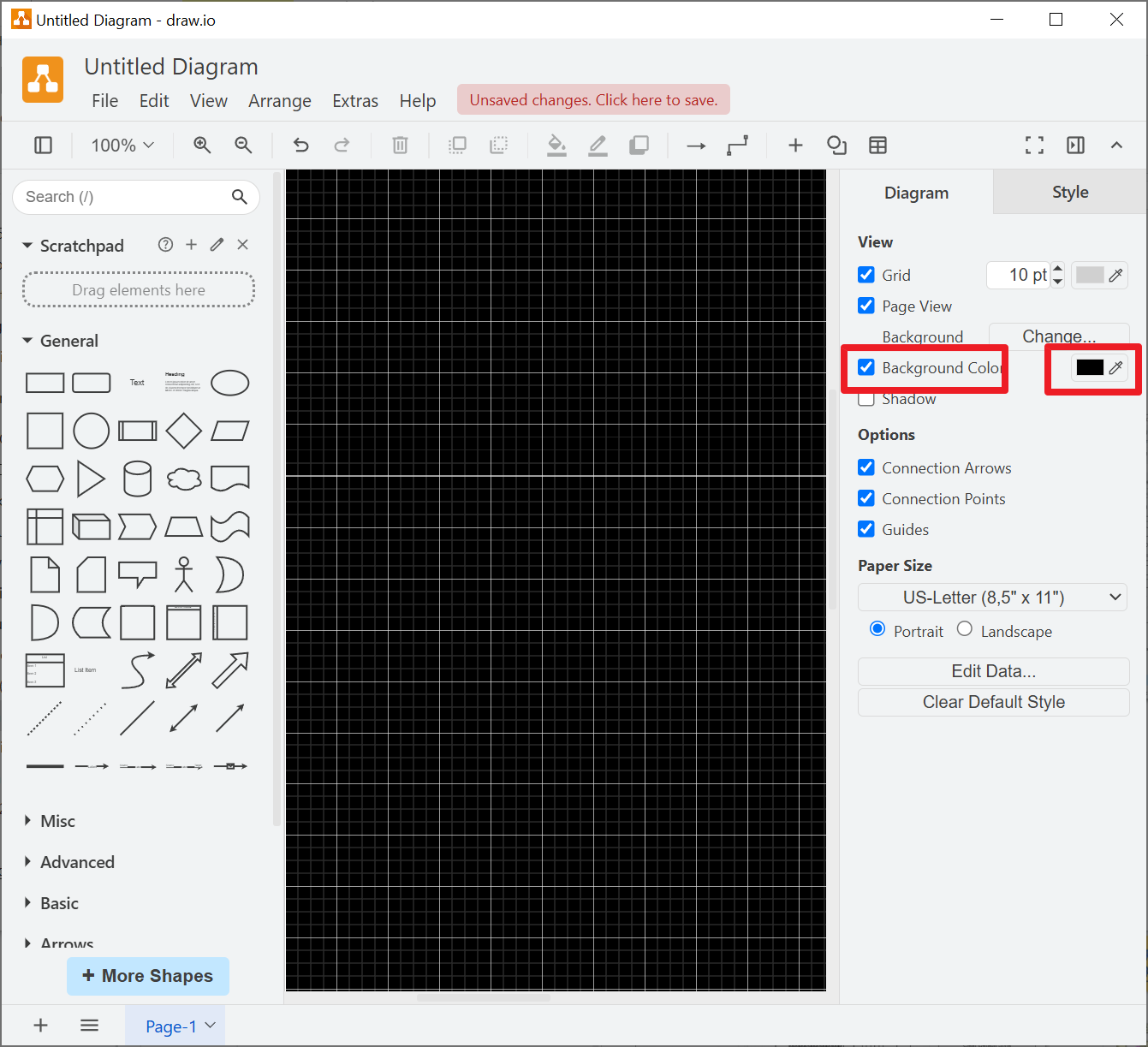Toggle the Page View checkbox
Image resolution: width=1148 pixels, height=1047 pixels.
pyautogui.click(x=866, y=306)
